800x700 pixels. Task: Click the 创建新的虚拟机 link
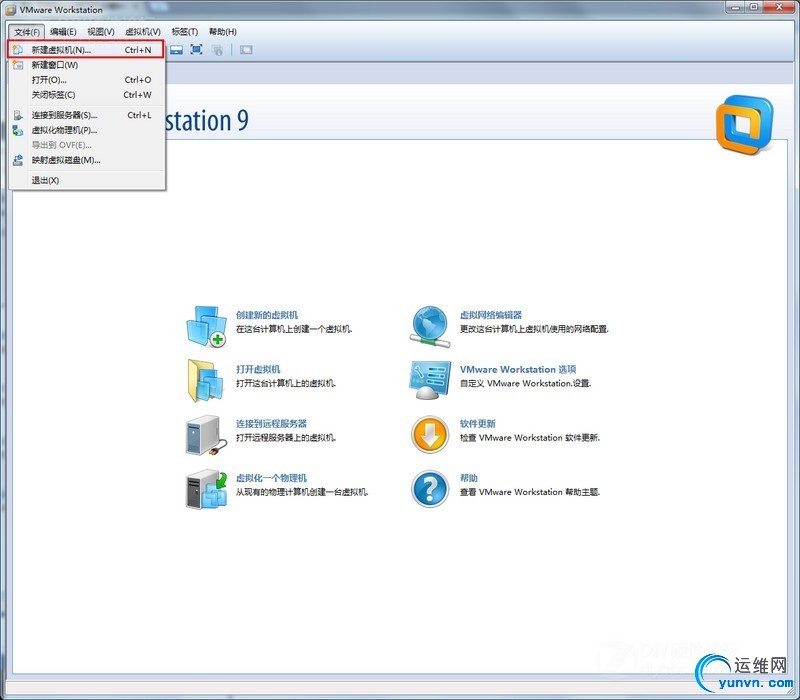267,315
